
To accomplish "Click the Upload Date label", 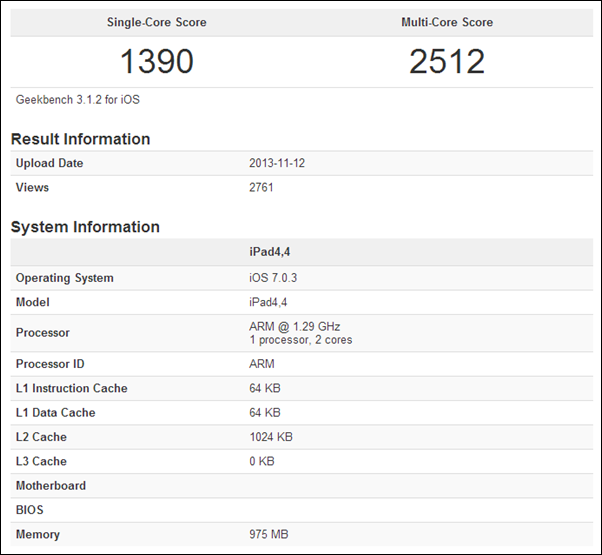I will click(50, 163).
